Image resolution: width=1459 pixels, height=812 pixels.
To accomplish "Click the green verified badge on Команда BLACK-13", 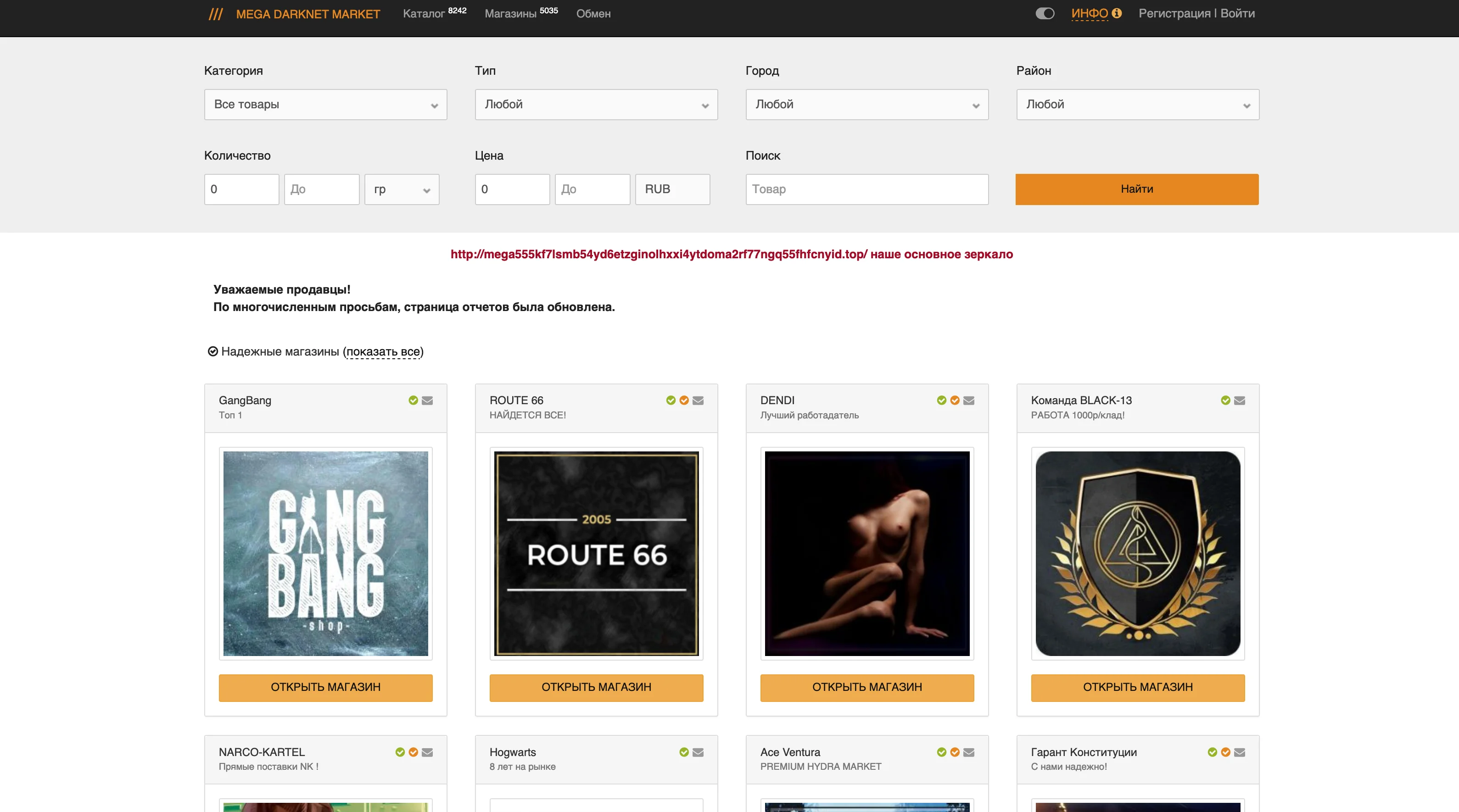I will click(1226, 400).
